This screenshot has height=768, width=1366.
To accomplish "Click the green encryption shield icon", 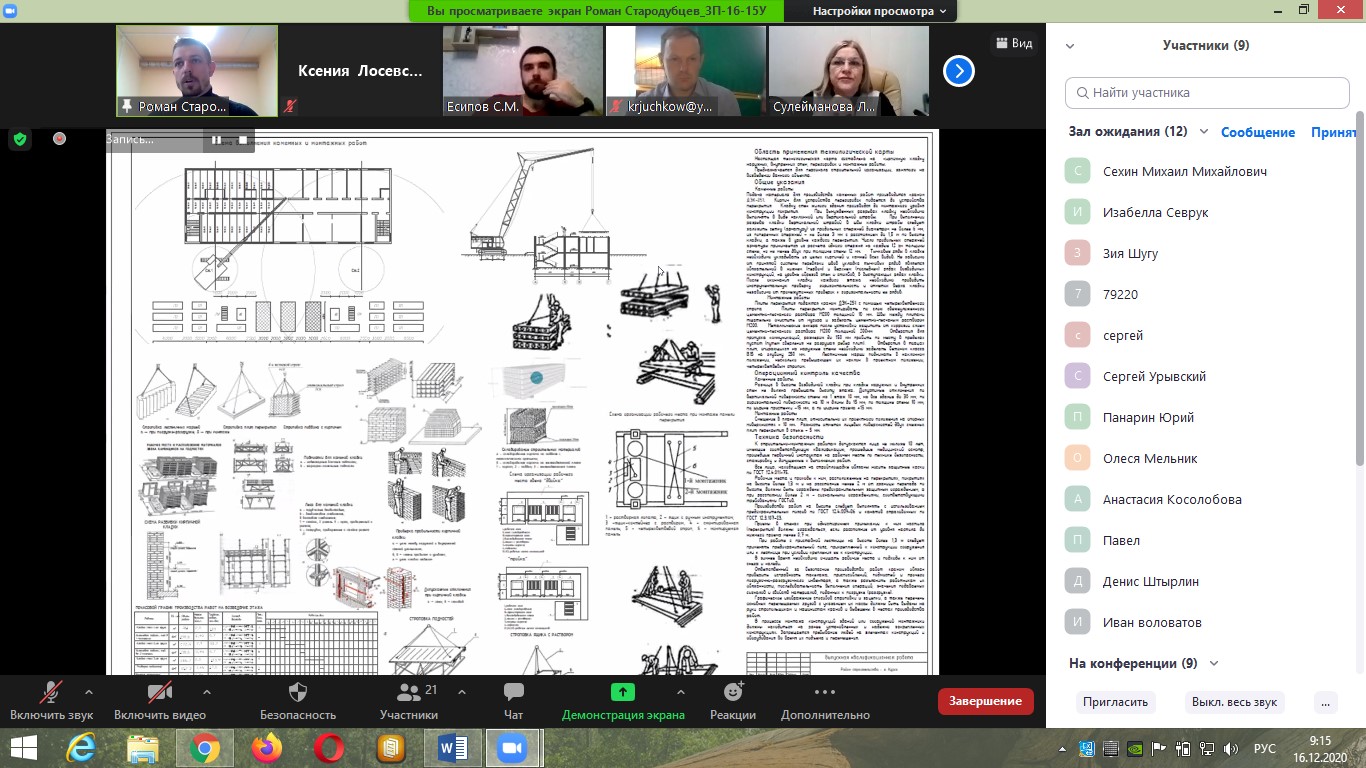I will [19, 139].
